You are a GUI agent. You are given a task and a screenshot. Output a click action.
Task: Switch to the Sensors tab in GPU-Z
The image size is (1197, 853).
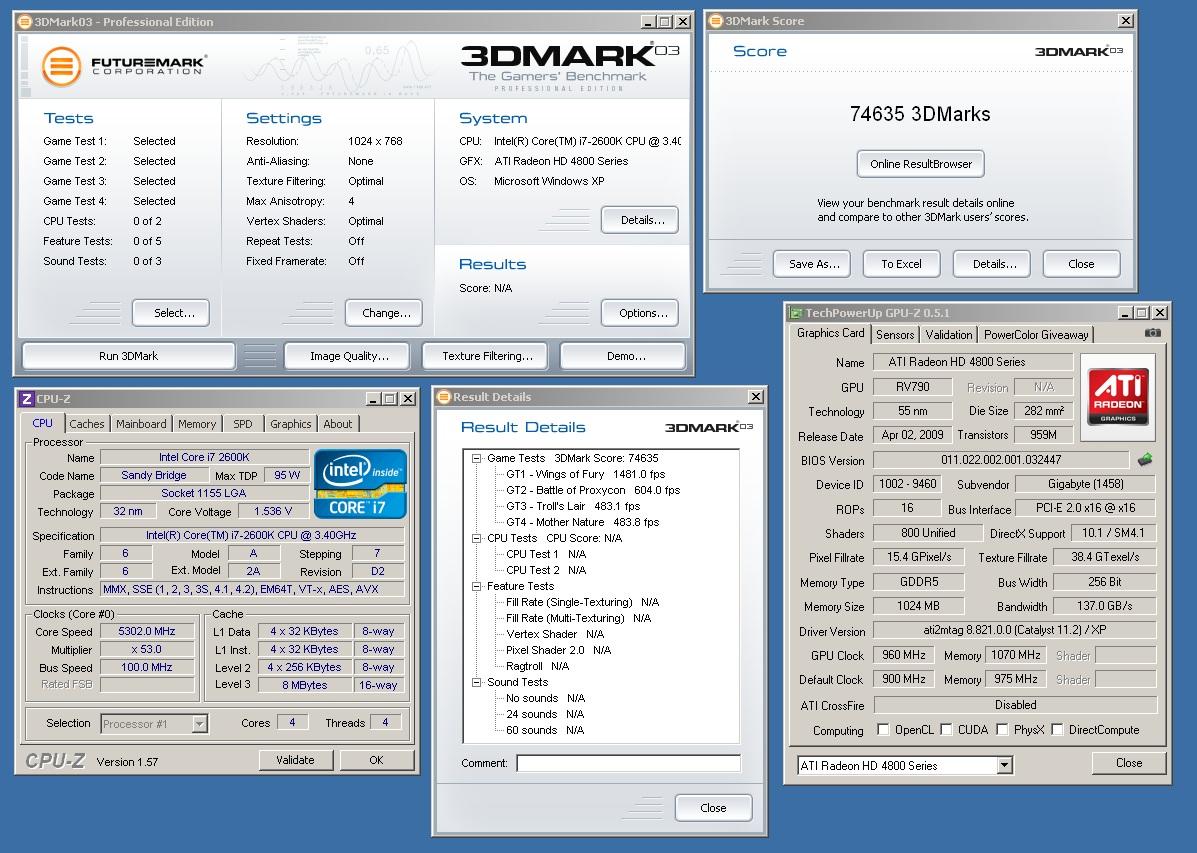895,334
